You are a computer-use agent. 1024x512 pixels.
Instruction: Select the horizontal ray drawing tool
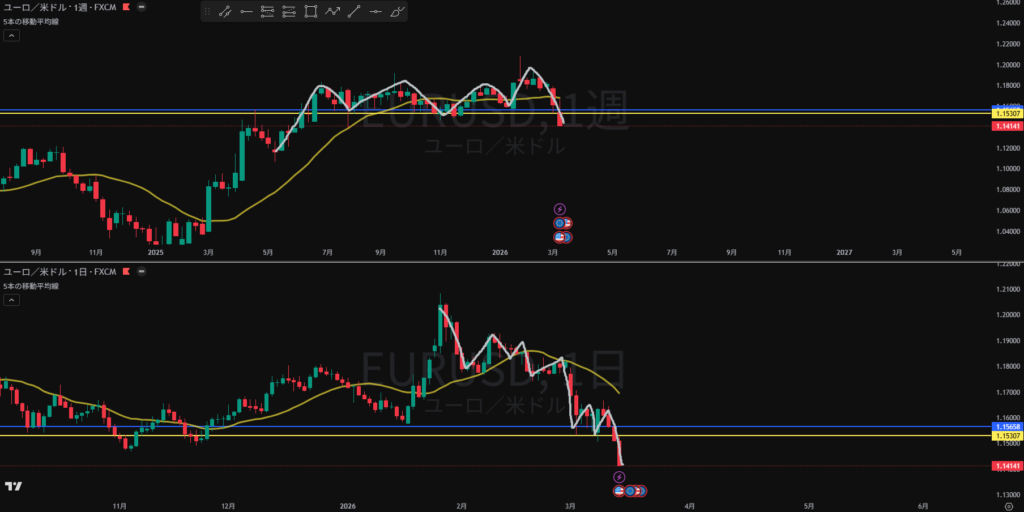246,12
